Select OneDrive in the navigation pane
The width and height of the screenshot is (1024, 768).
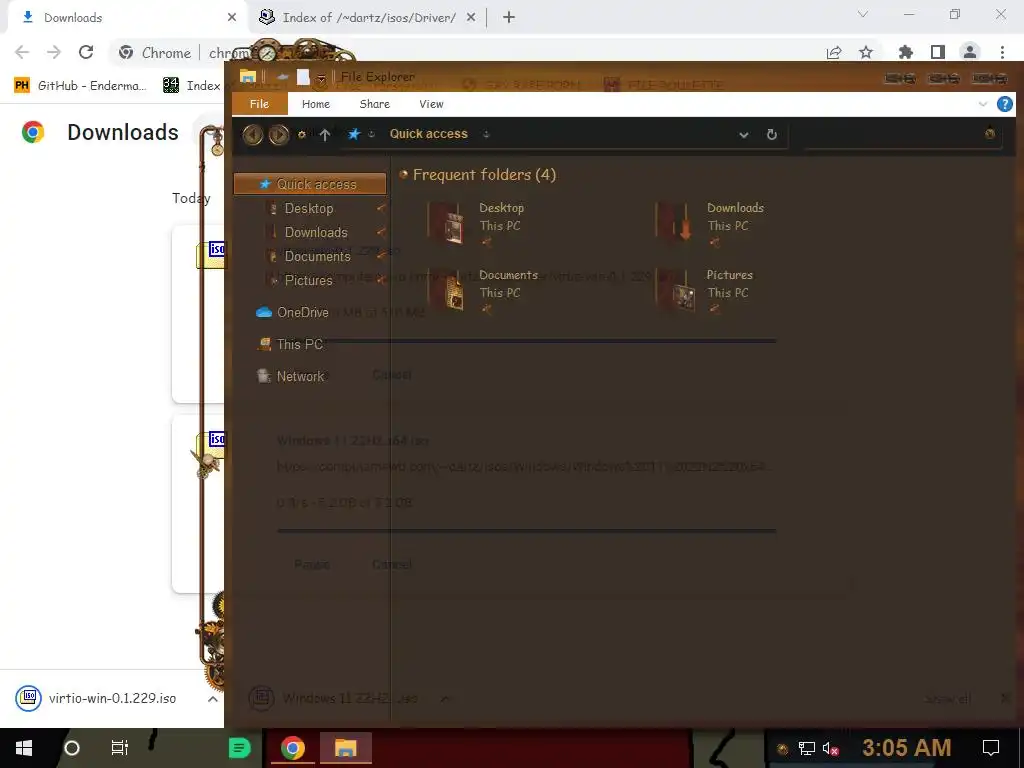click(293, 312)
